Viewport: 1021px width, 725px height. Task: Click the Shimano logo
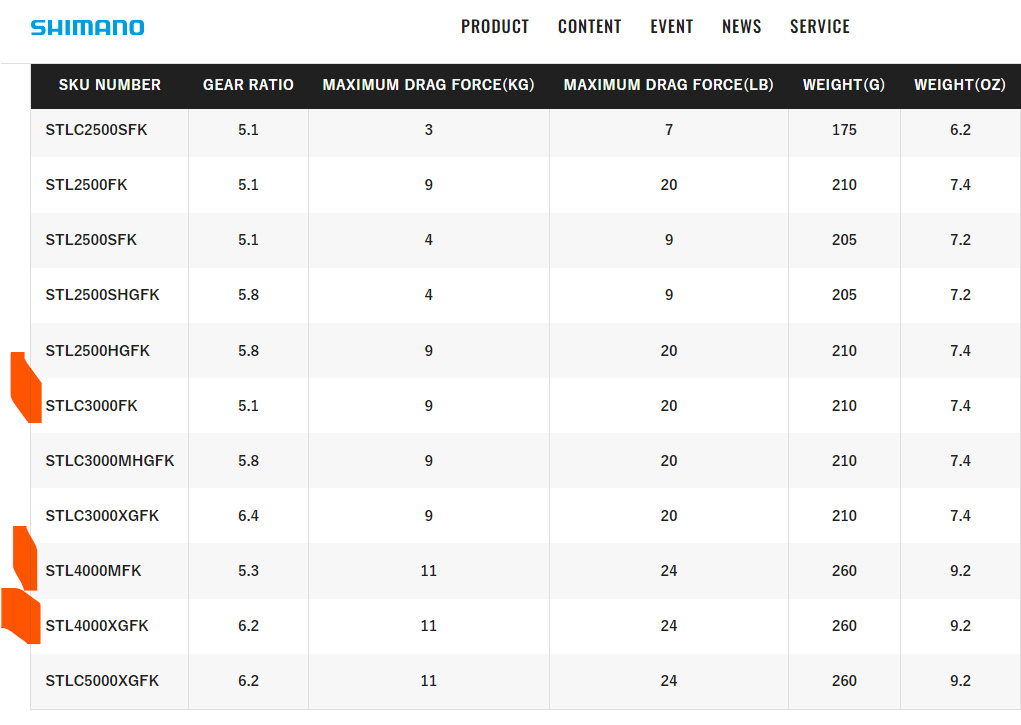click(x=87, y=27)
